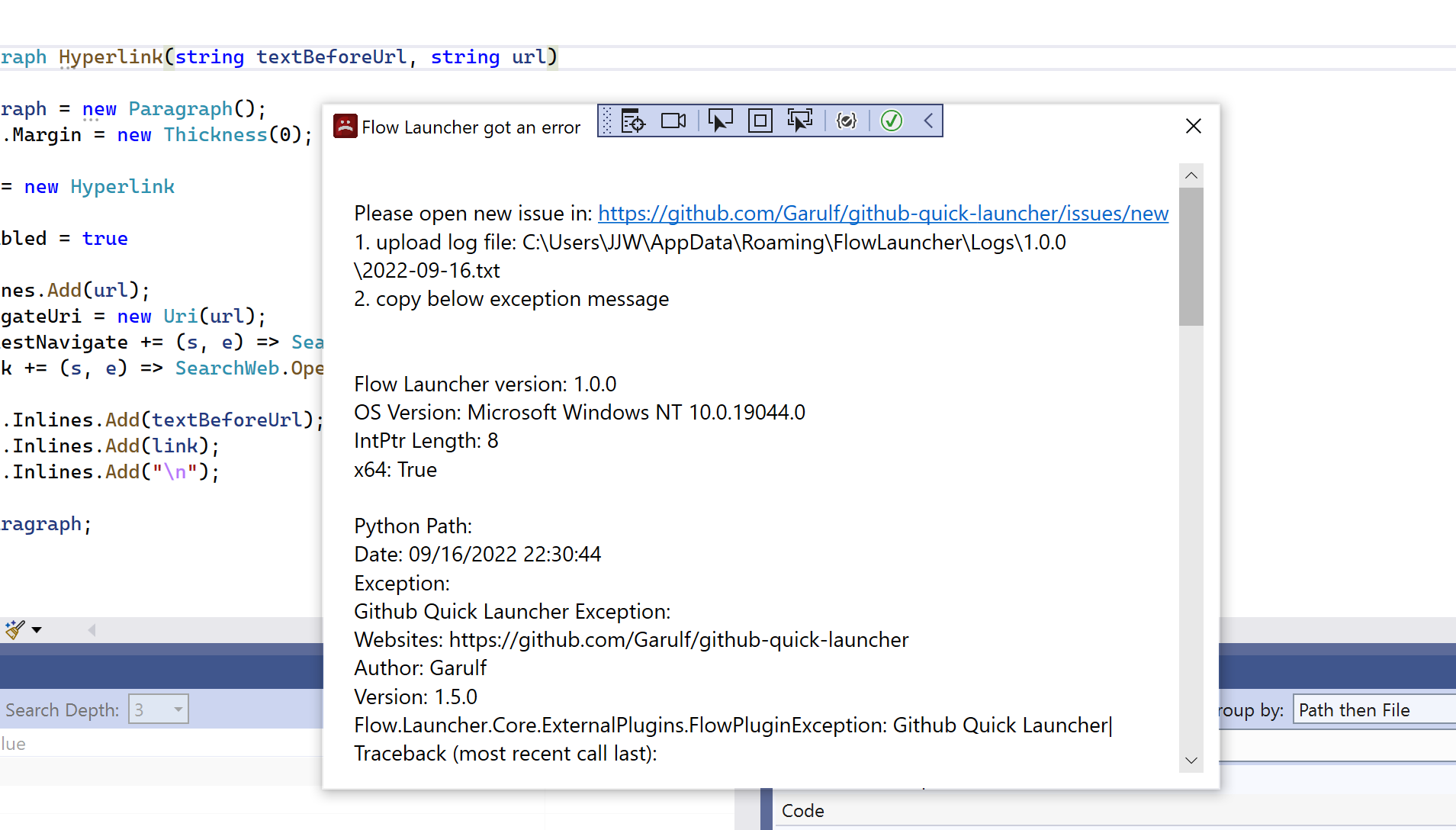The image size is (1456, 830).
Task: Click '2. copy below exception message' line
Action: pos(512,299)
